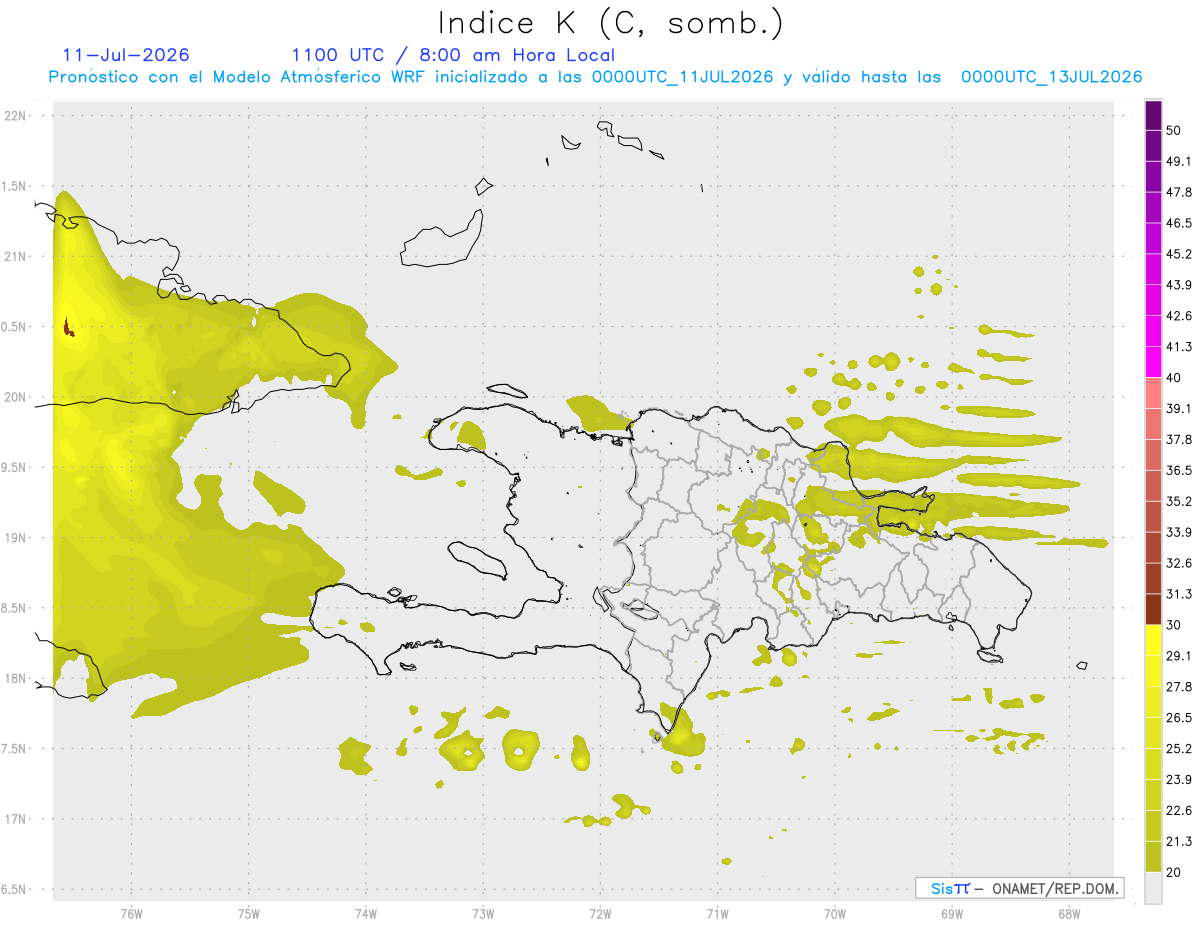
Task: Click the longitude label "68W"
Action: click(1069, 913)
